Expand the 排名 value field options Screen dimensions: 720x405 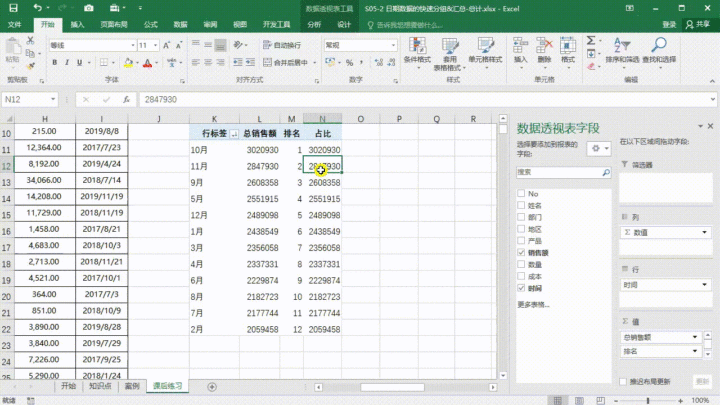pos(695,351)
